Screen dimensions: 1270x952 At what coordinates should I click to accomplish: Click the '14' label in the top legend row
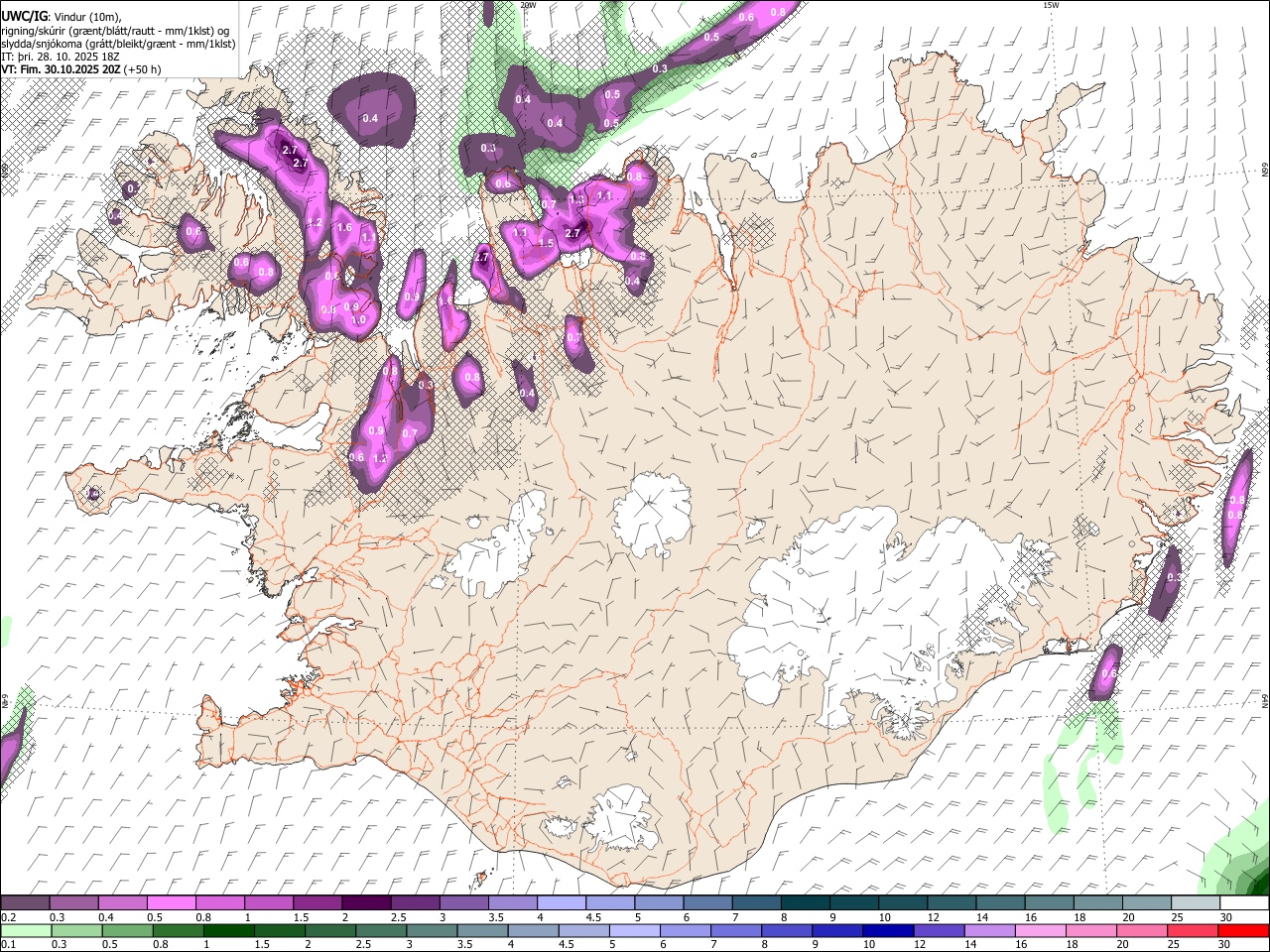(x=982, y=917)
